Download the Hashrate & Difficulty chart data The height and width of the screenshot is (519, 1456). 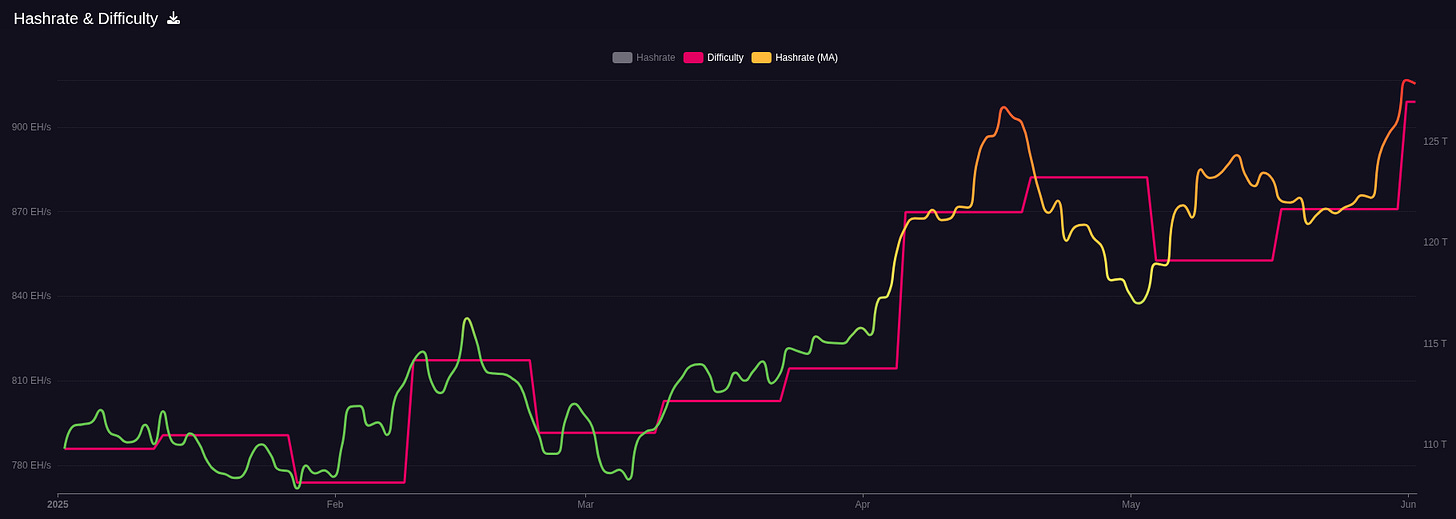173,18
